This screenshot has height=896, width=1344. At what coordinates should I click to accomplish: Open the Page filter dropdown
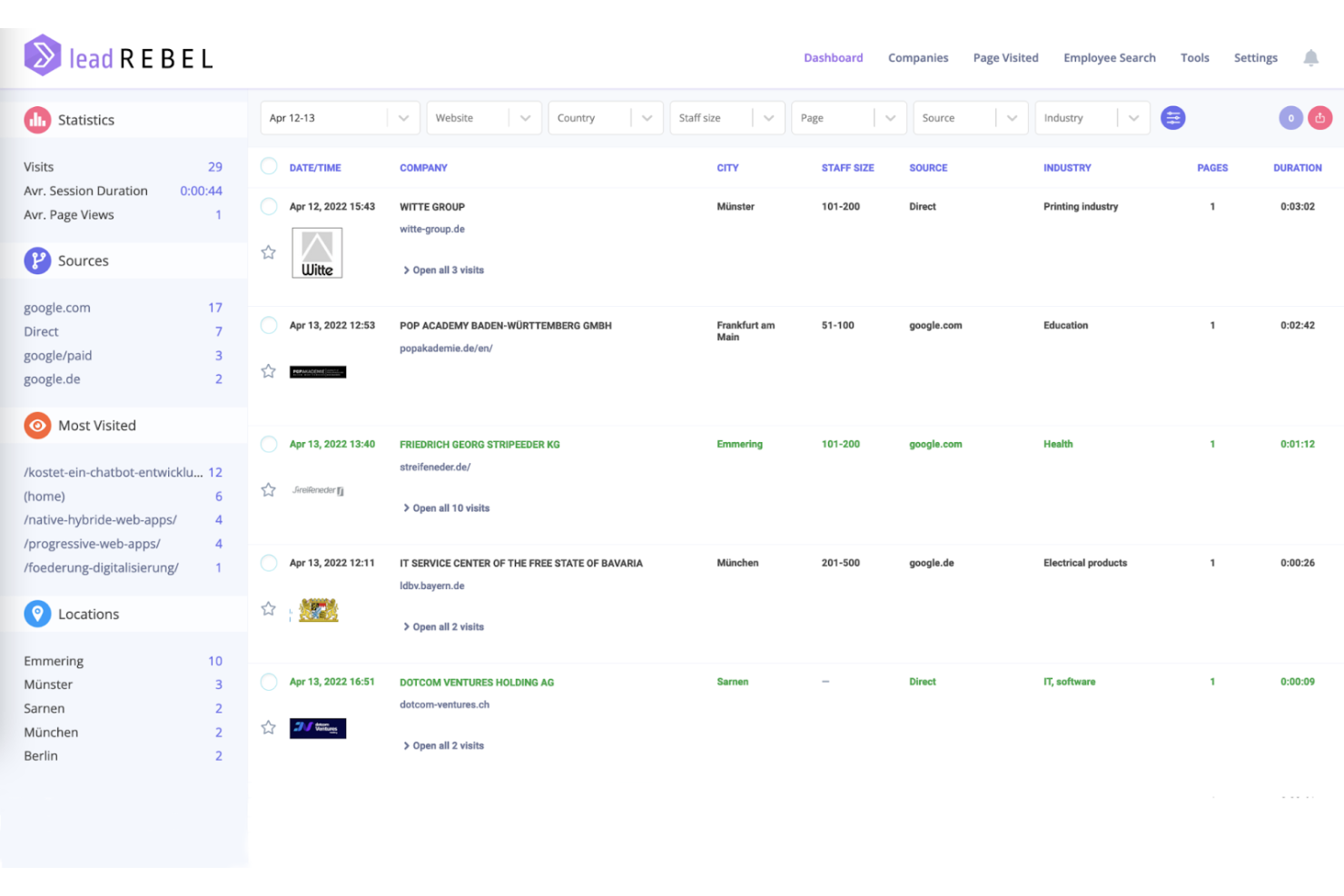pyautogui.click(x=849, y=118)
